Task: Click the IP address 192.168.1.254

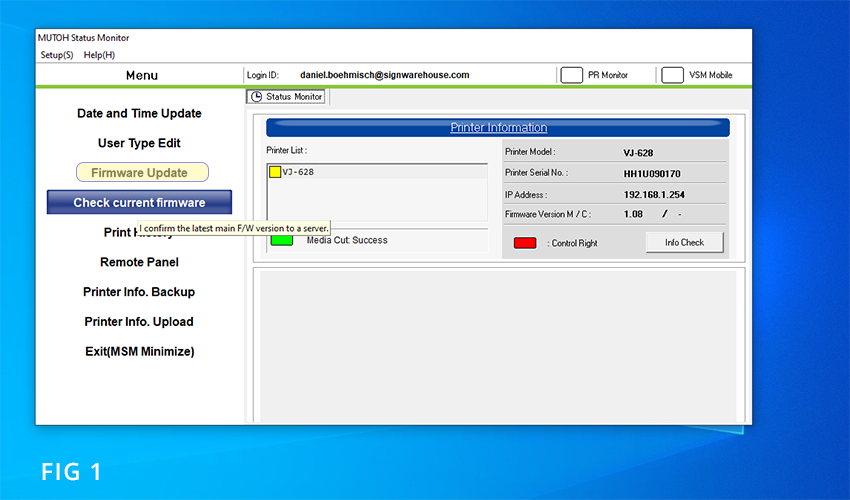Action: coord(654,194)
